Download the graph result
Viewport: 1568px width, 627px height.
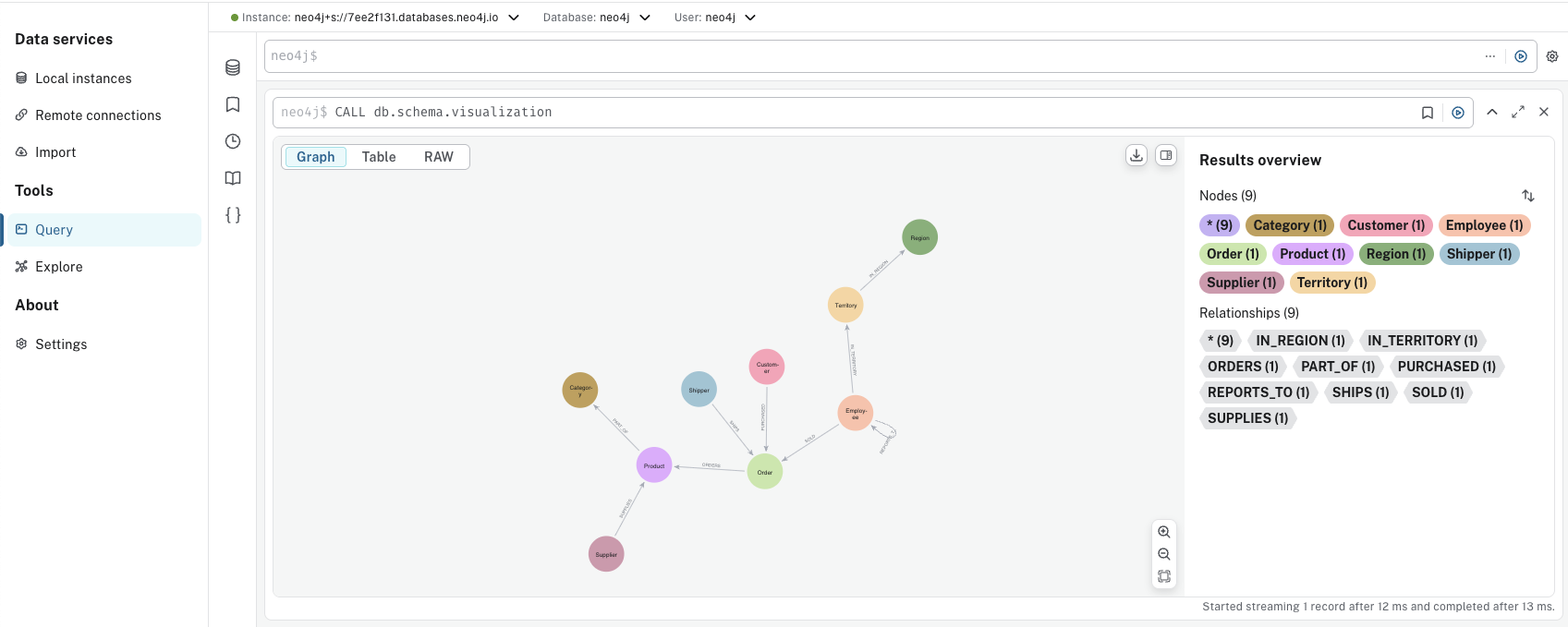[1136, 155]
